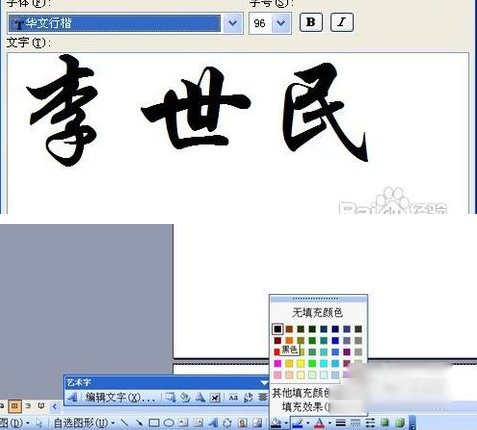The width and height of the screenshot is (477, 430).
Task: Pick the yellow swatch in fourth row
Action: tap(301, 363)
